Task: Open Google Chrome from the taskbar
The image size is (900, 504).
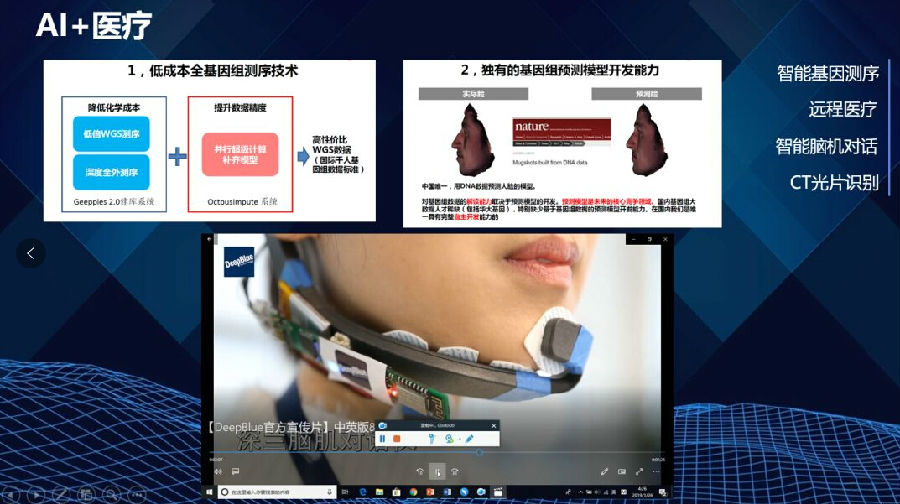Action: point(413,492)
